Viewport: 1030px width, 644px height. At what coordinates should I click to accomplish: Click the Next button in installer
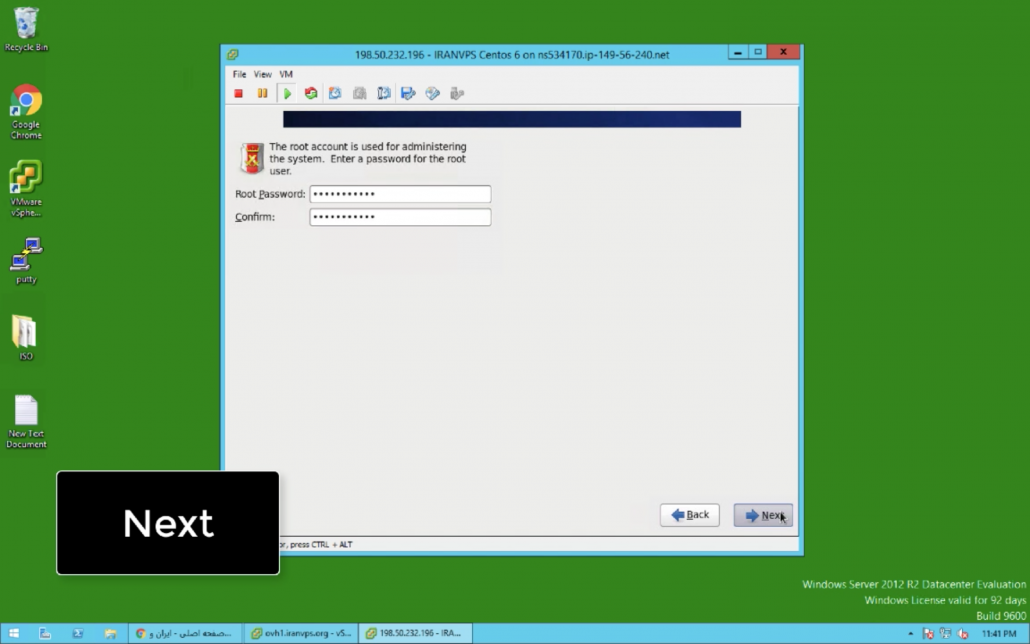point(763,515)
